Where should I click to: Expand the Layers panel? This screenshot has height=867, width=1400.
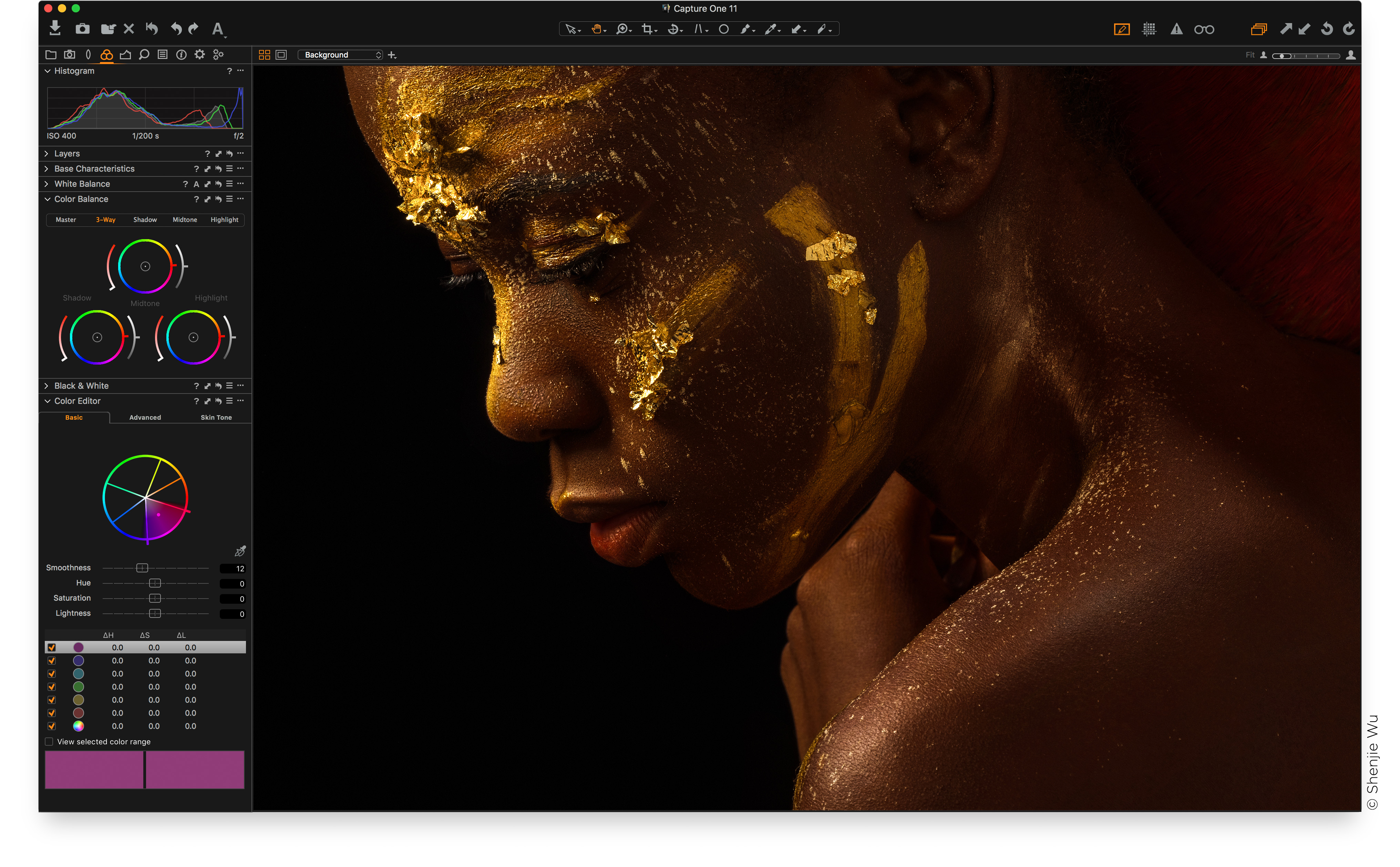[47, 154]
